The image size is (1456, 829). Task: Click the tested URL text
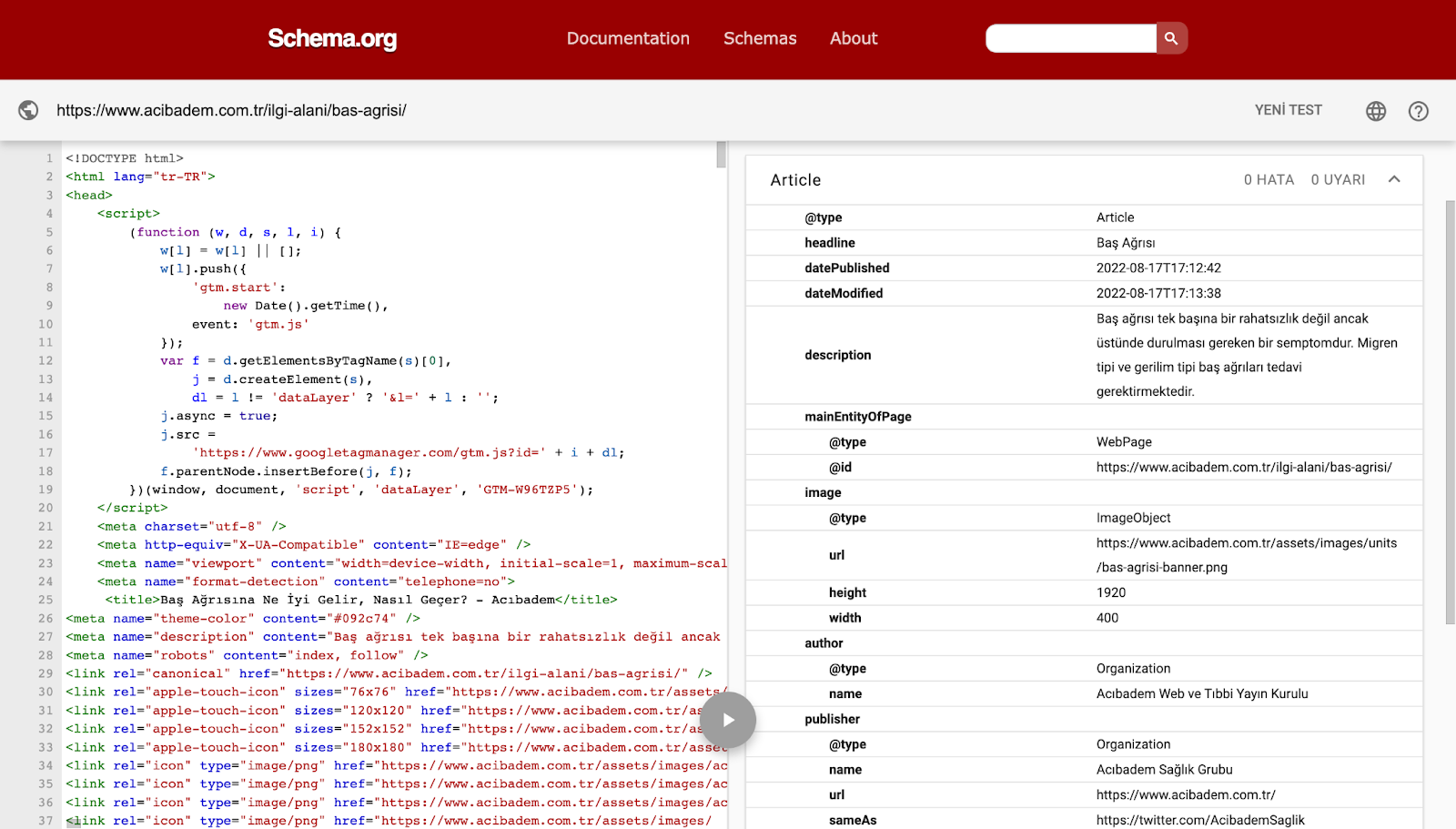coord(231,110)
